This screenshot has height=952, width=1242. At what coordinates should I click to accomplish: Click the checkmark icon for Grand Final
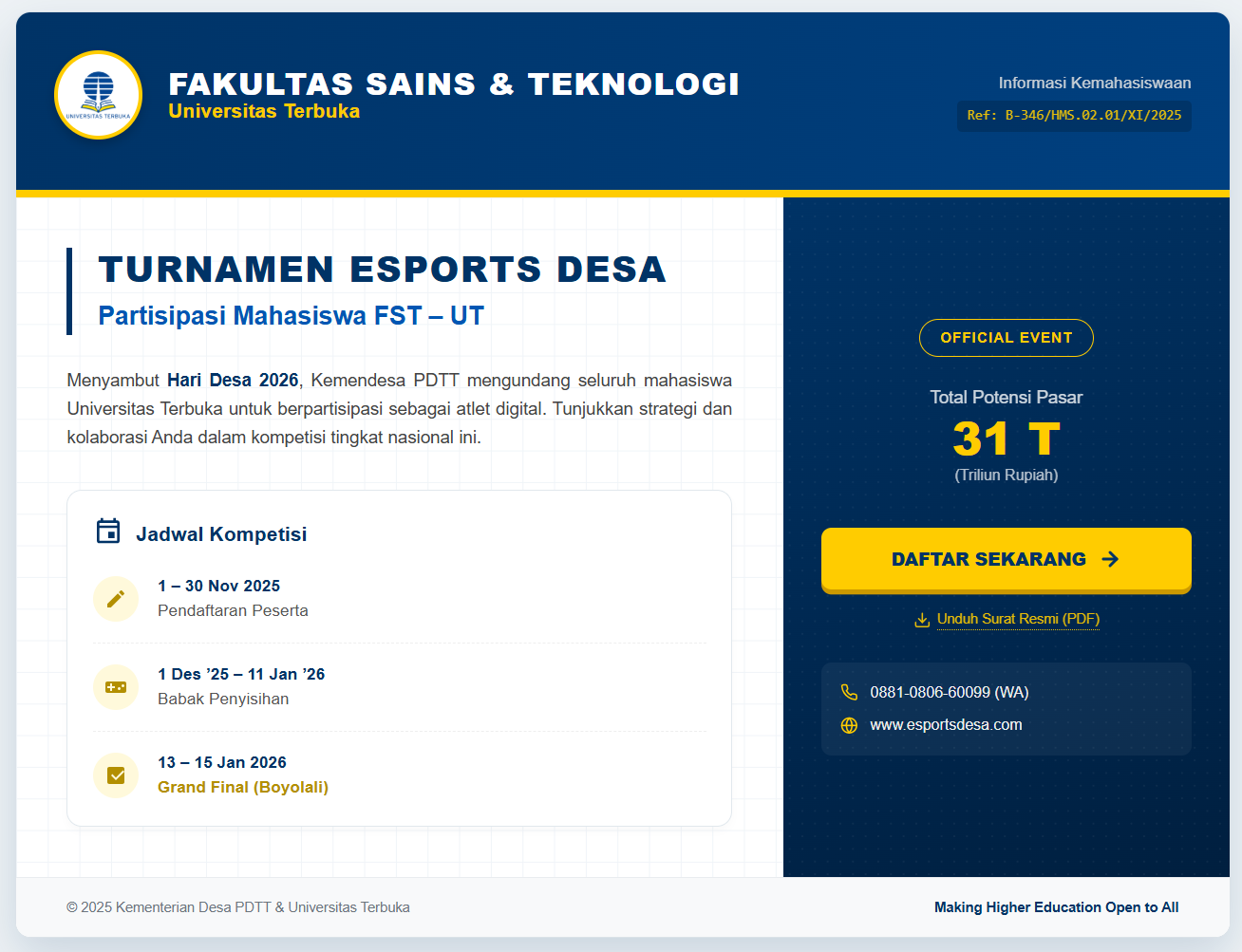point(116,775)
